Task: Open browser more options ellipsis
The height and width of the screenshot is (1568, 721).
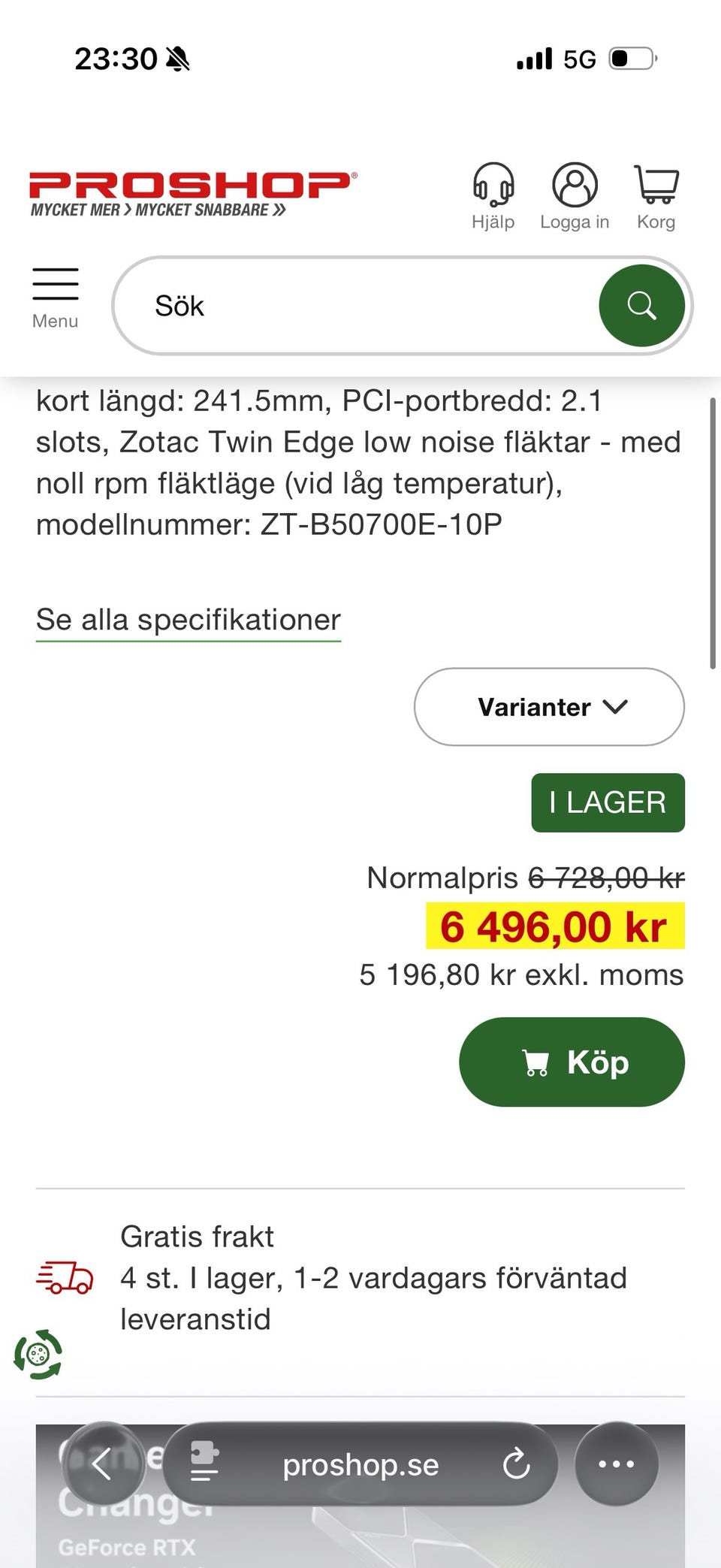Action: point(617,1464)
